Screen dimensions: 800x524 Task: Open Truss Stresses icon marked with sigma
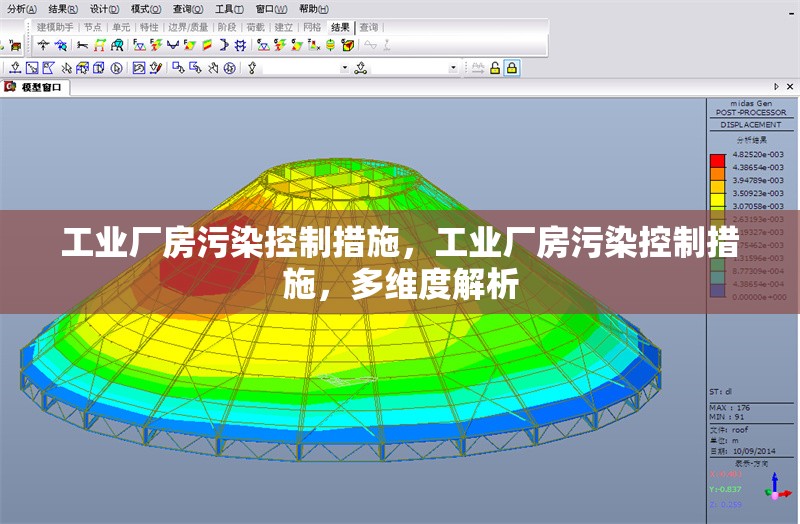pos(263,45)
